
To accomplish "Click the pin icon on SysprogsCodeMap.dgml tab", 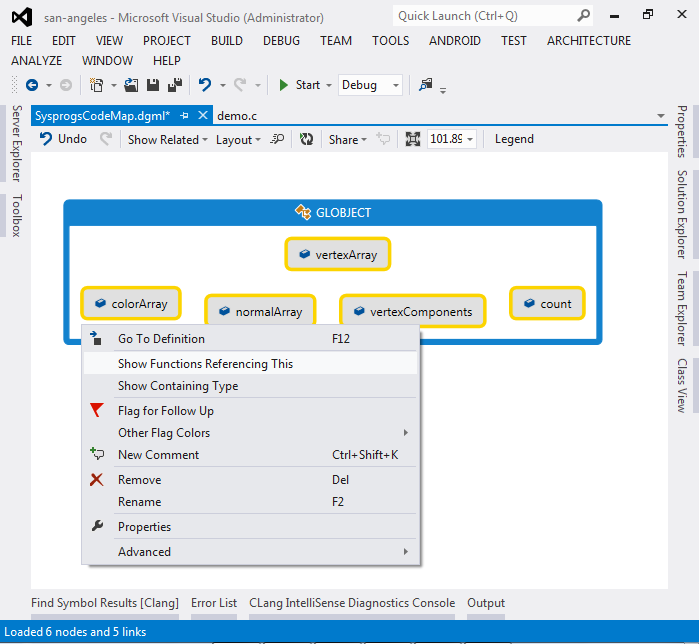I will [184, 116].
